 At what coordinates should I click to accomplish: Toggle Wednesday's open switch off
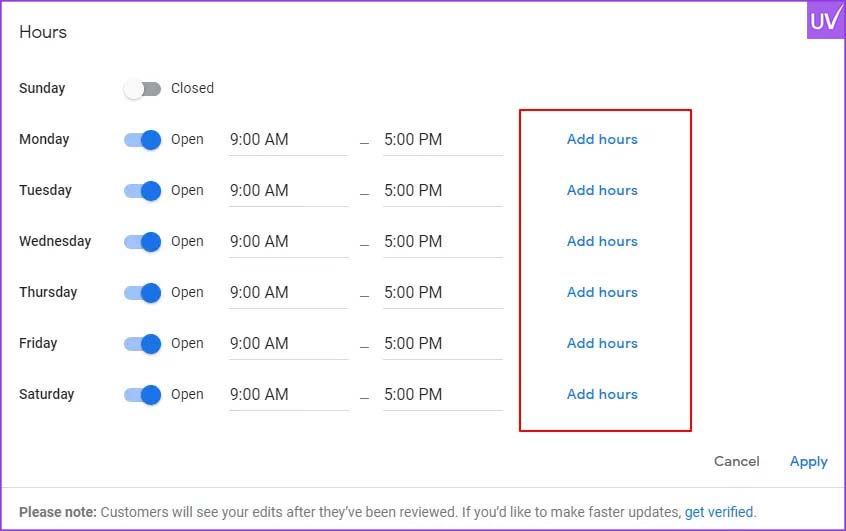(x=142, y=242)
